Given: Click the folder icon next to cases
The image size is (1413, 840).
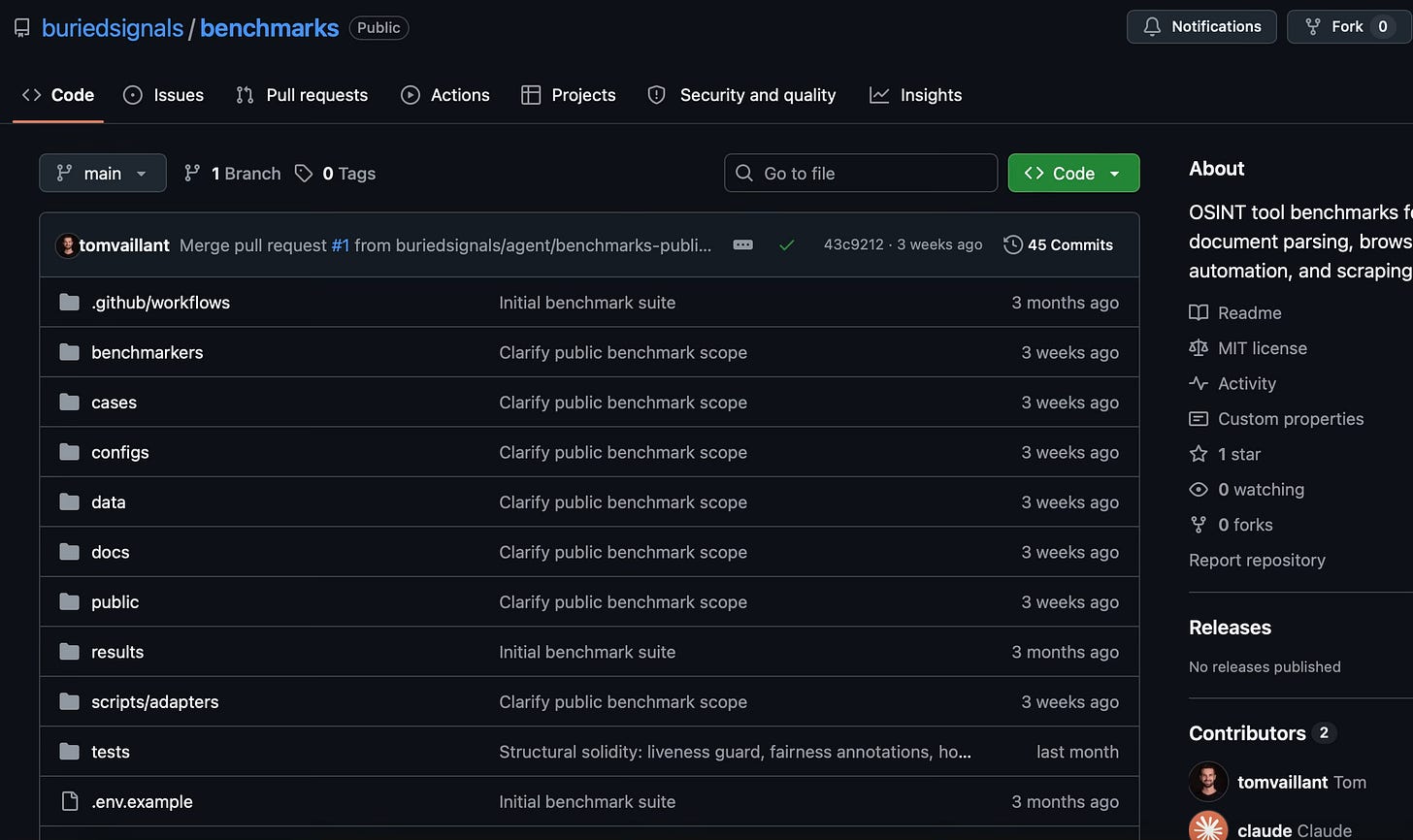Looking at the screenshot, I should pyautogui.click(x=69, y=402).
